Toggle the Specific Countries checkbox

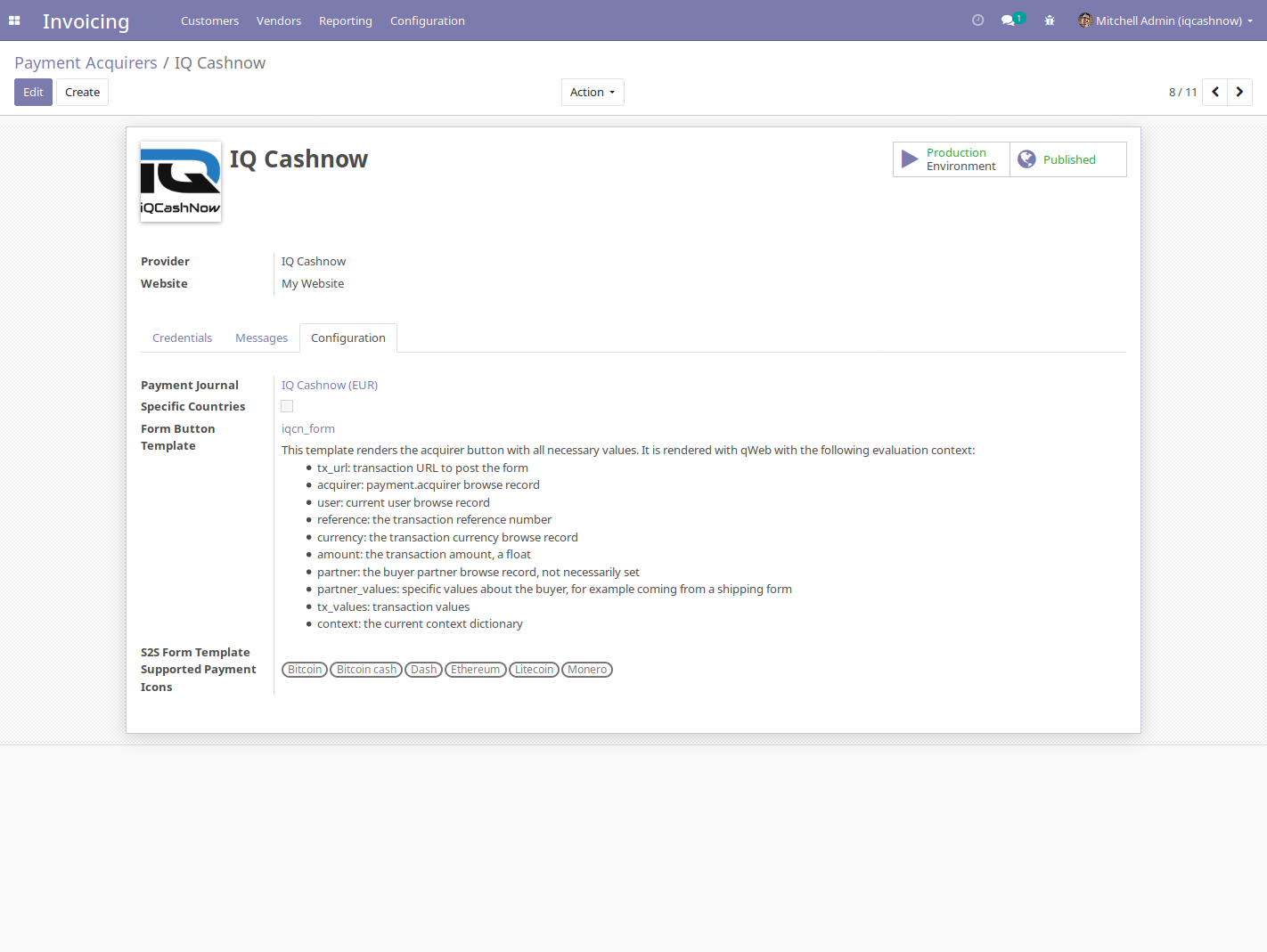[x=287, y=406]
